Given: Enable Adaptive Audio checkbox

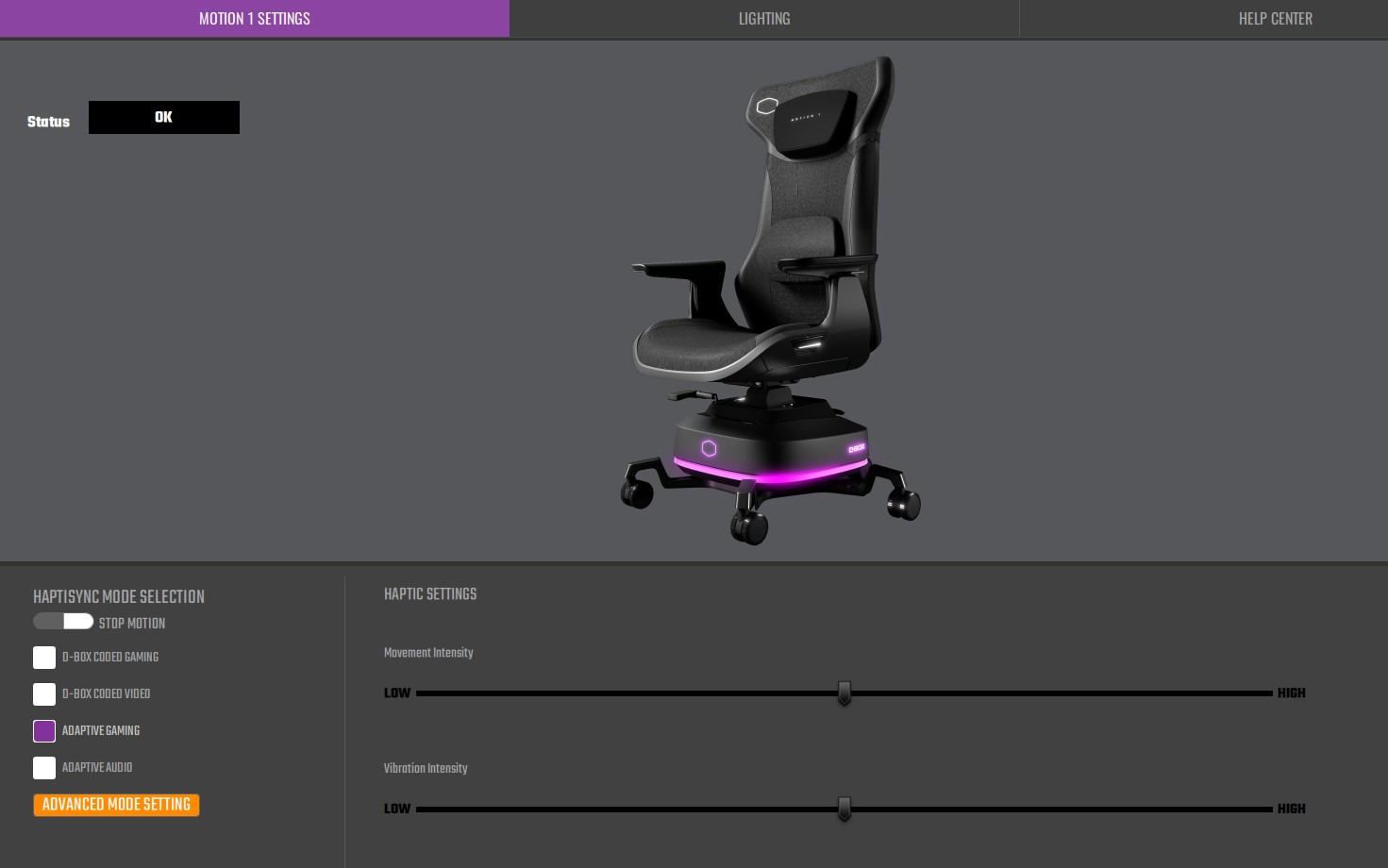Looking at the screenshot, I should click(x=44, y=768).
